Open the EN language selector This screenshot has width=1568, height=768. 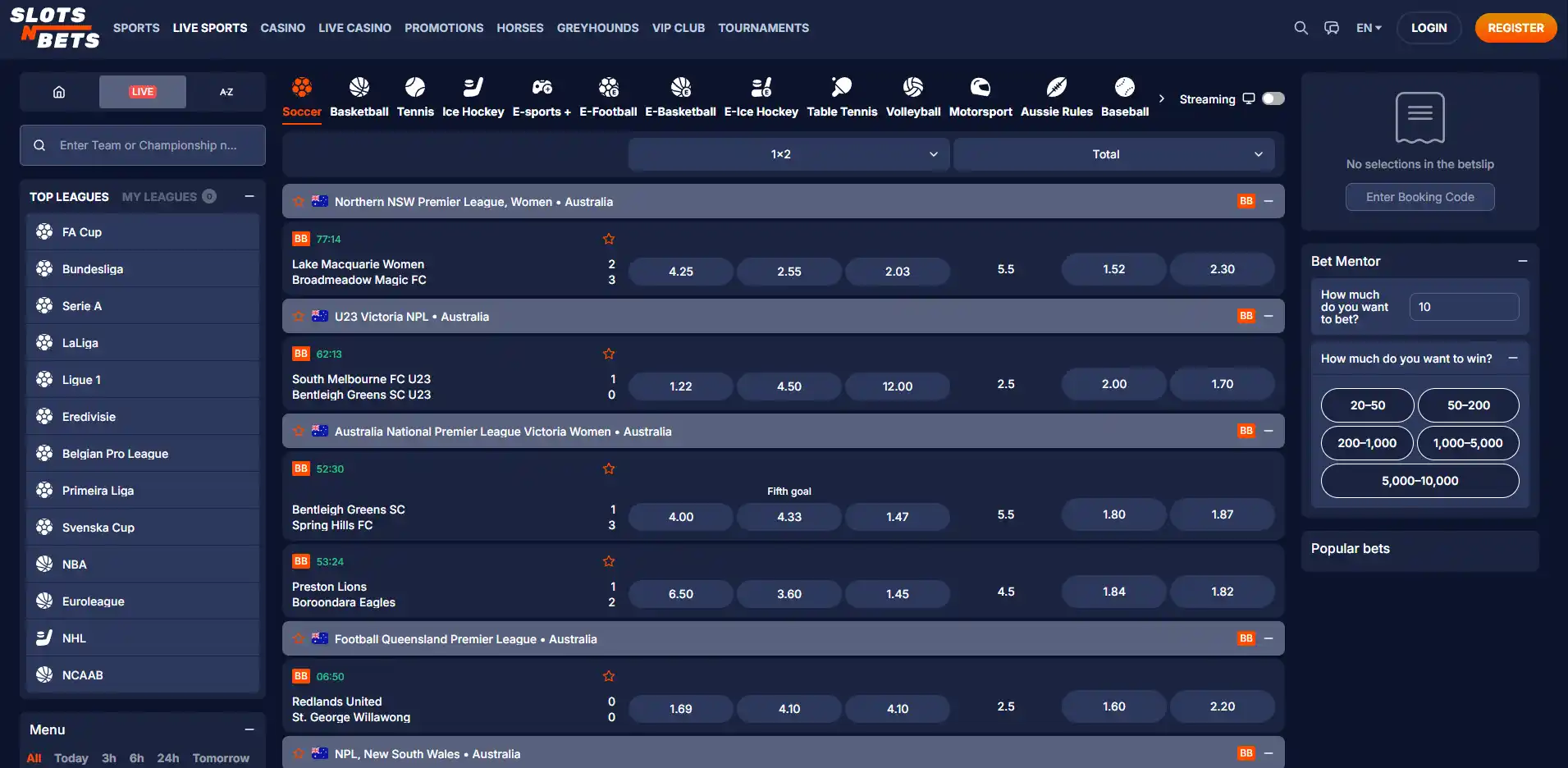[1369, 28]
